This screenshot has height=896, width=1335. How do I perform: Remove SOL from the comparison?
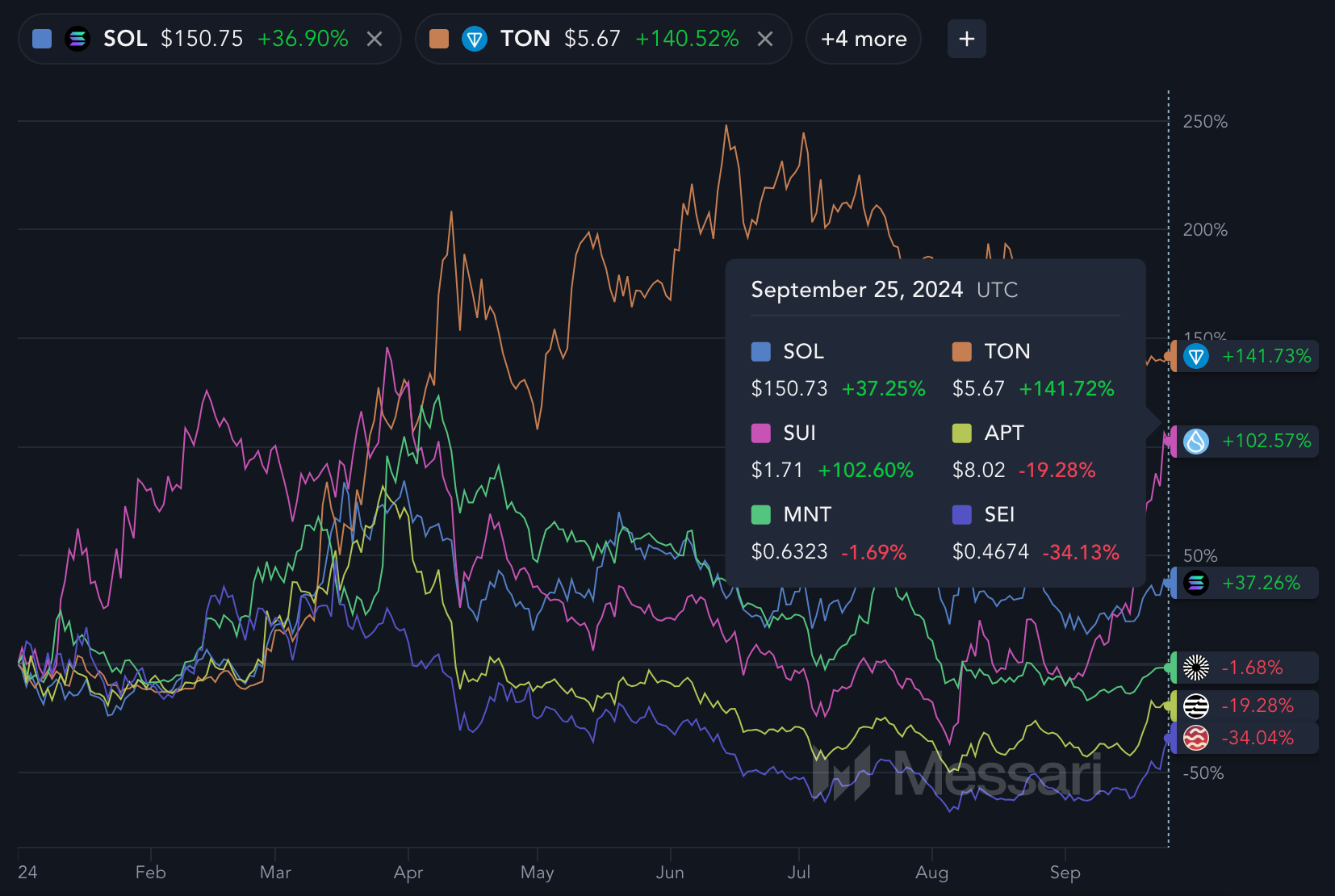point(375,39)
